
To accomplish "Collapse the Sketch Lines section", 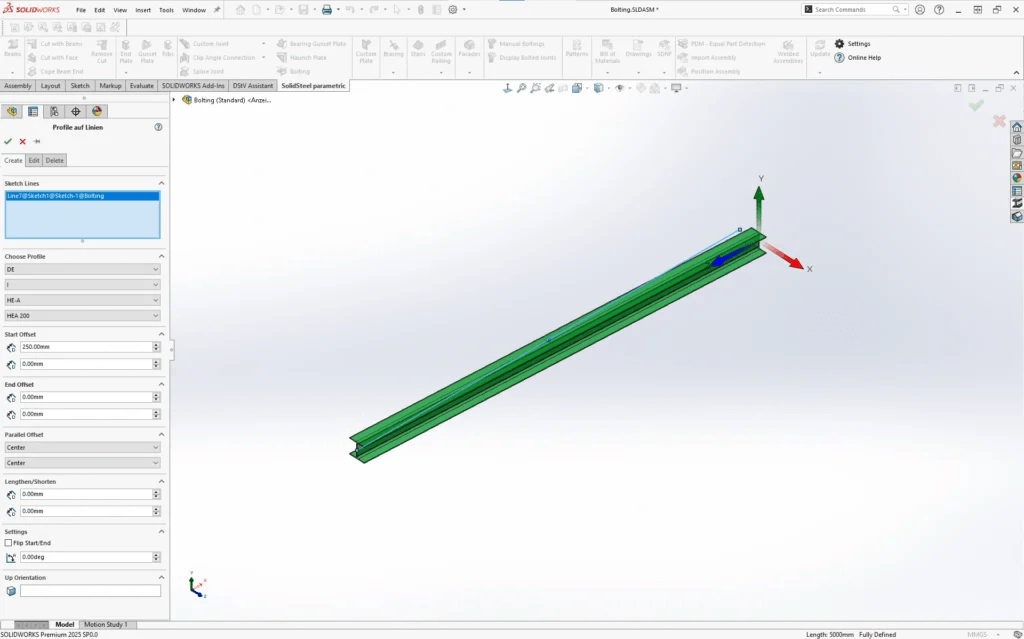I will pos(161,184).
